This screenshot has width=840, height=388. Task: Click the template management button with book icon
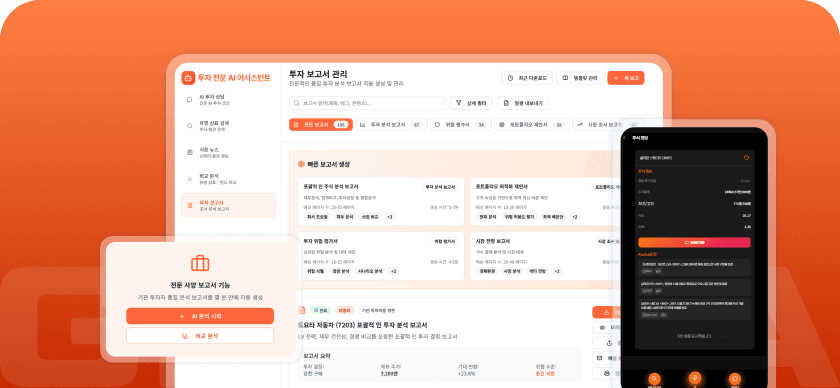[580, 78]
